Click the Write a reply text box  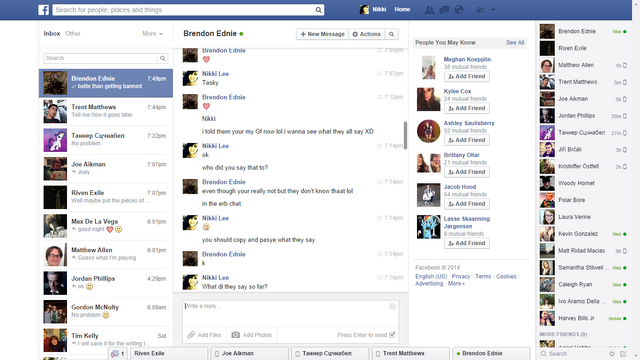(286, 313)
